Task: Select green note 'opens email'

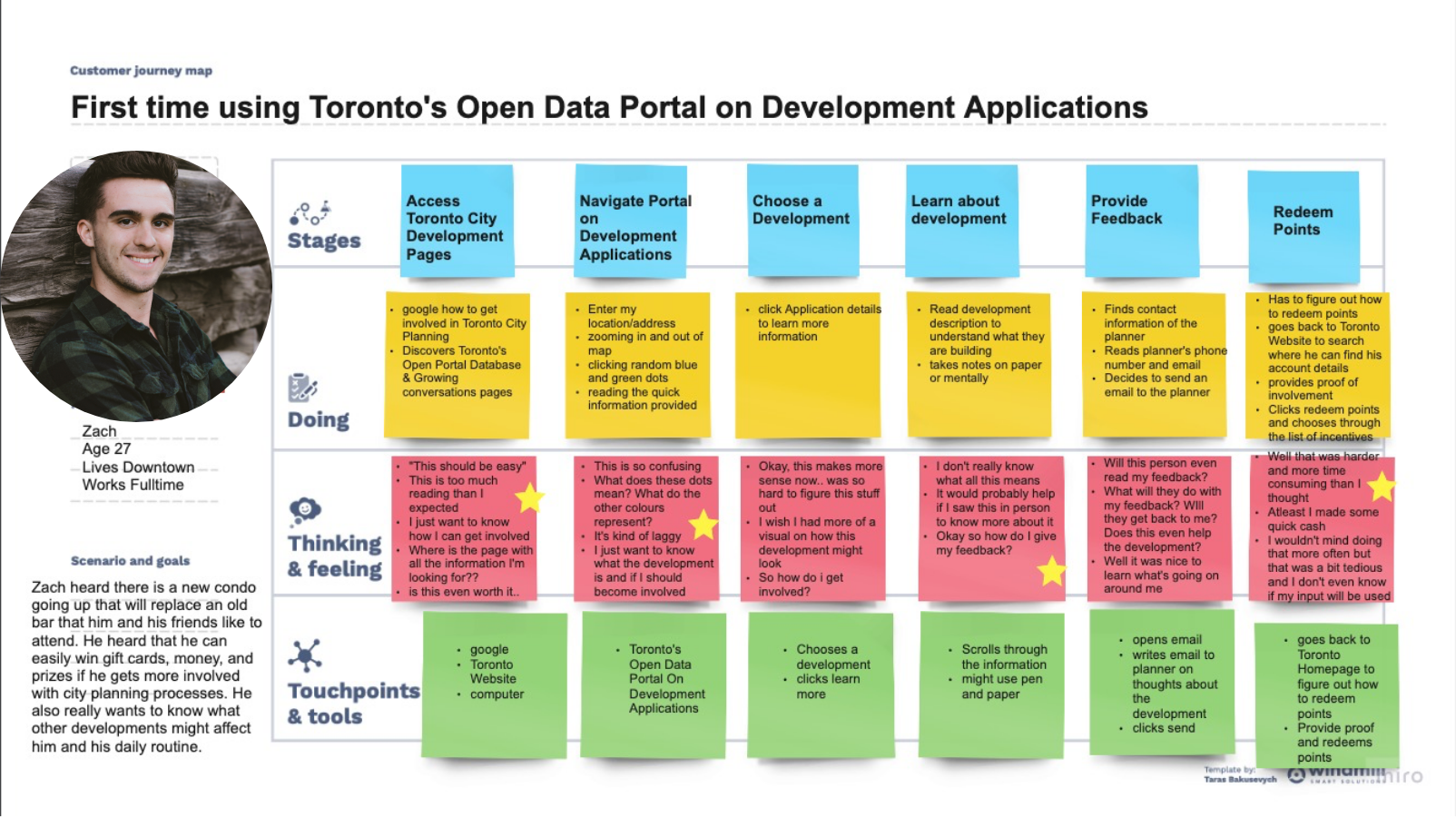Action: click(1162, 683)
